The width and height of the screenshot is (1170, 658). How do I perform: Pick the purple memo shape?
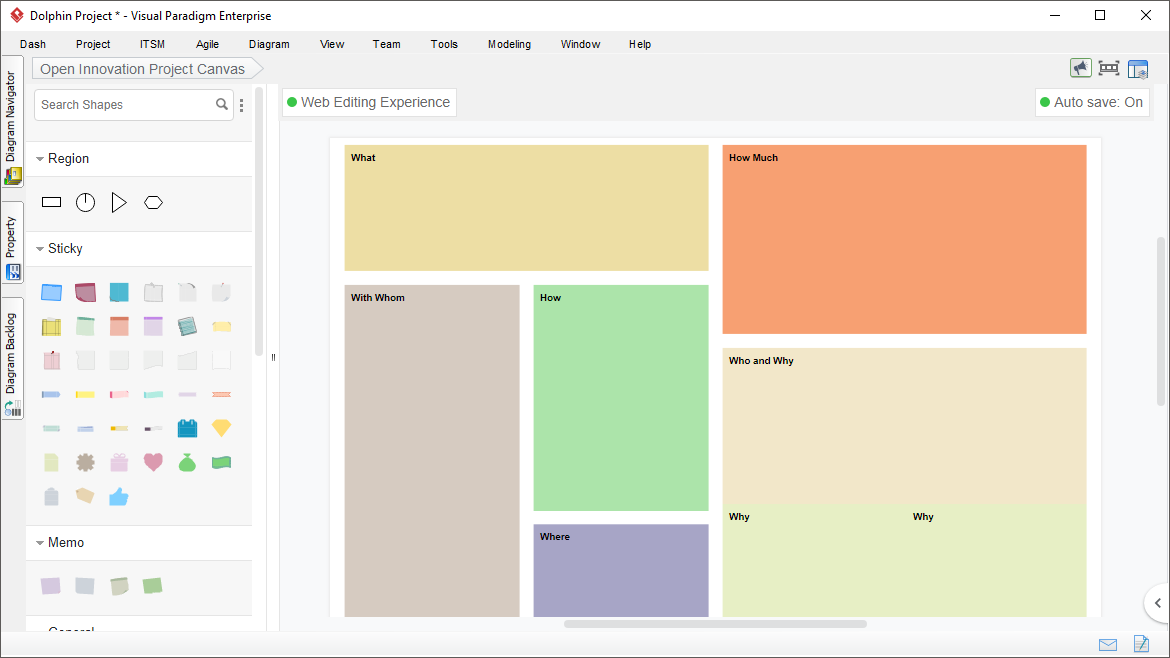(51, 586)
